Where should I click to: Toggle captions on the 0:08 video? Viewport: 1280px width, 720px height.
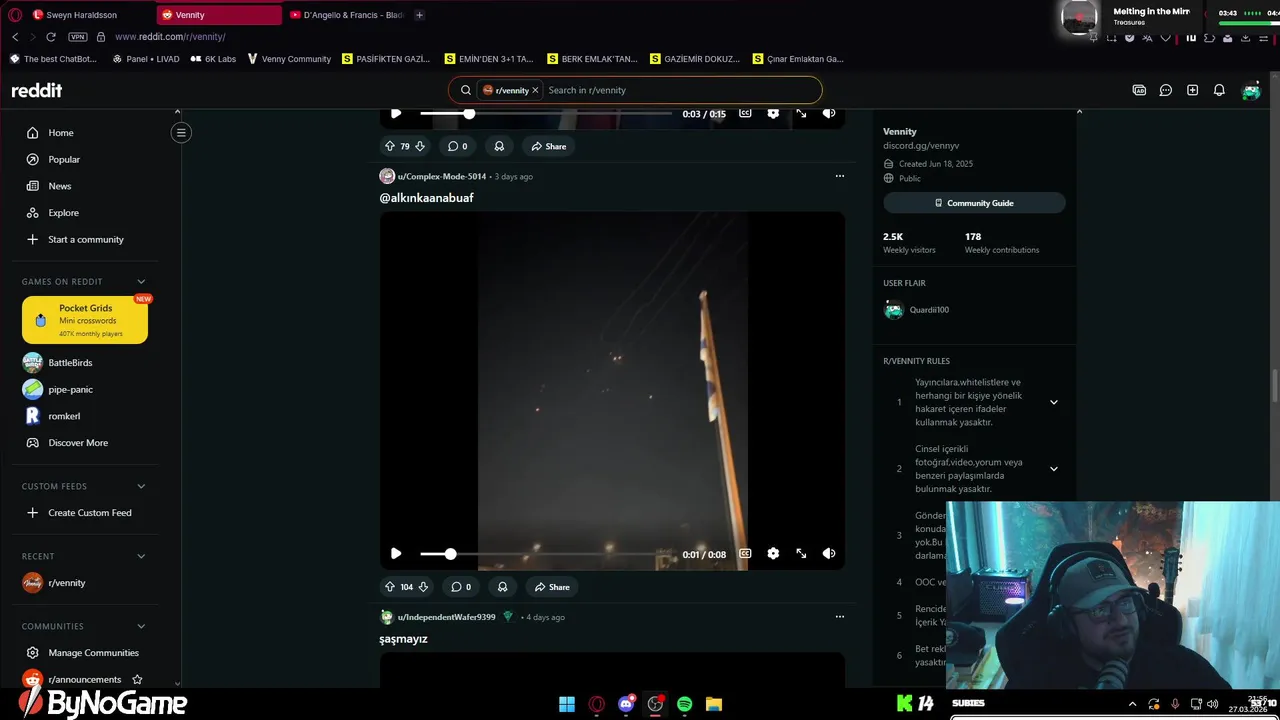click(x=745, y=553)
